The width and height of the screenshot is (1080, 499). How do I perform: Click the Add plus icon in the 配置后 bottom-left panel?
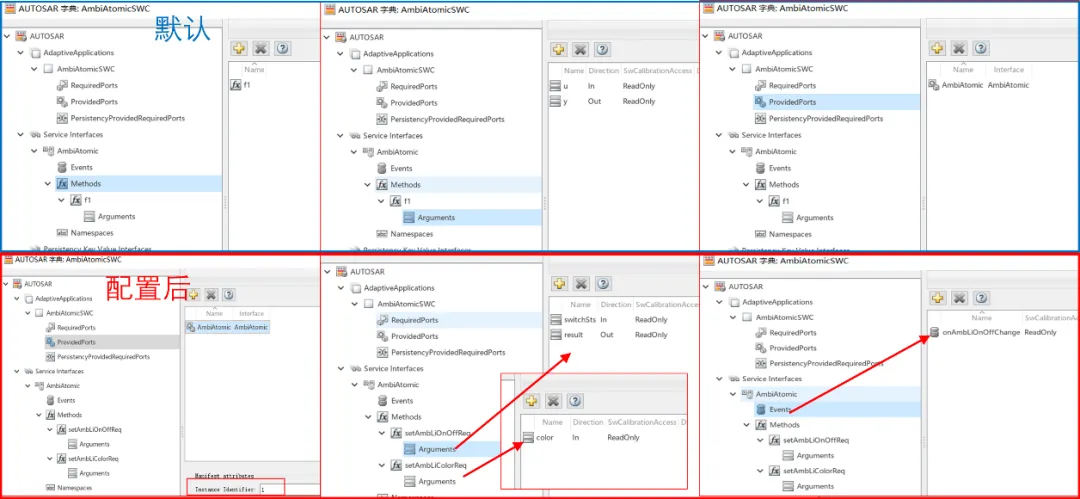tap(194, 294)
